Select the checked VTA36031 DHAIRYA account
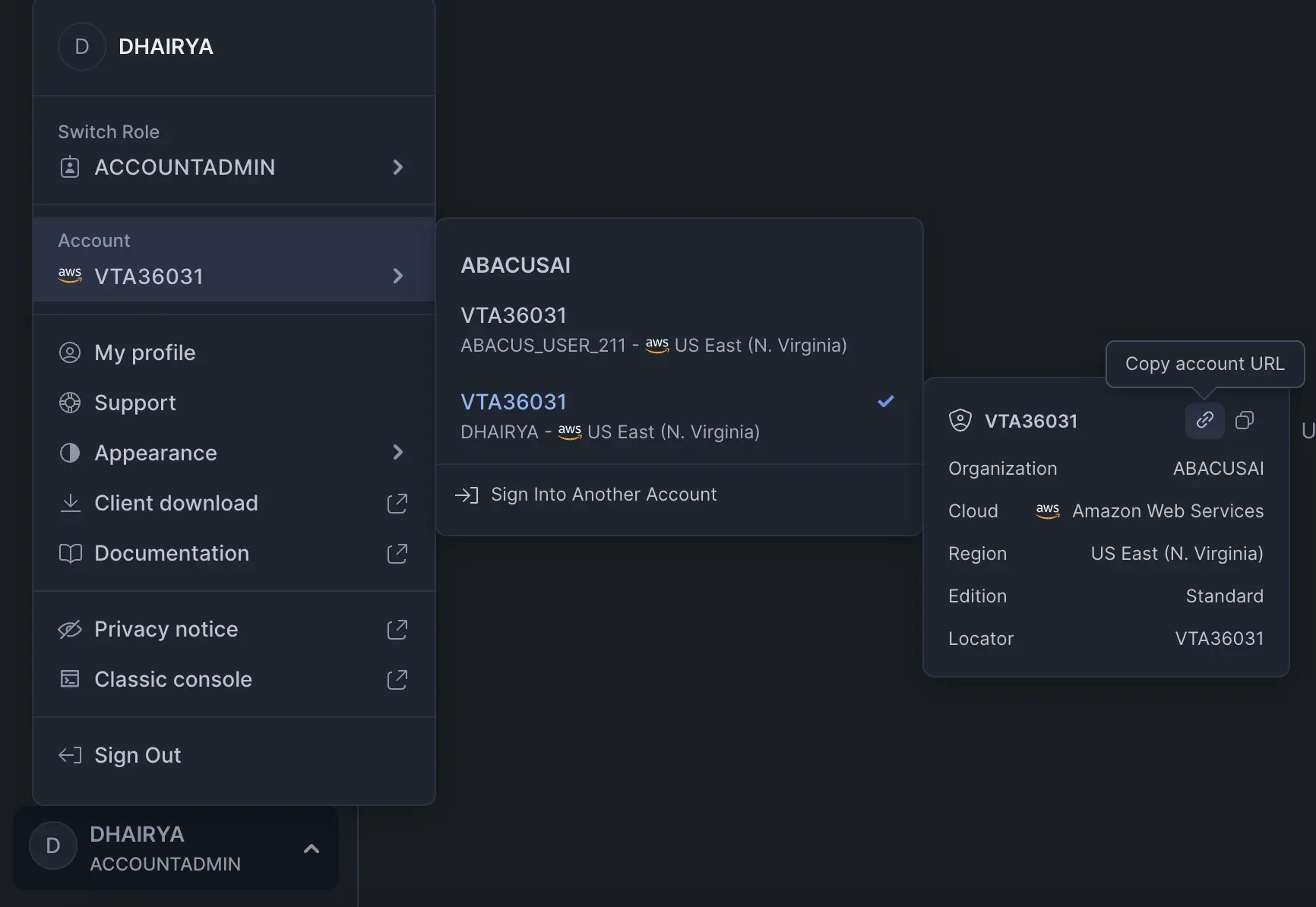 tap(653, 416)
